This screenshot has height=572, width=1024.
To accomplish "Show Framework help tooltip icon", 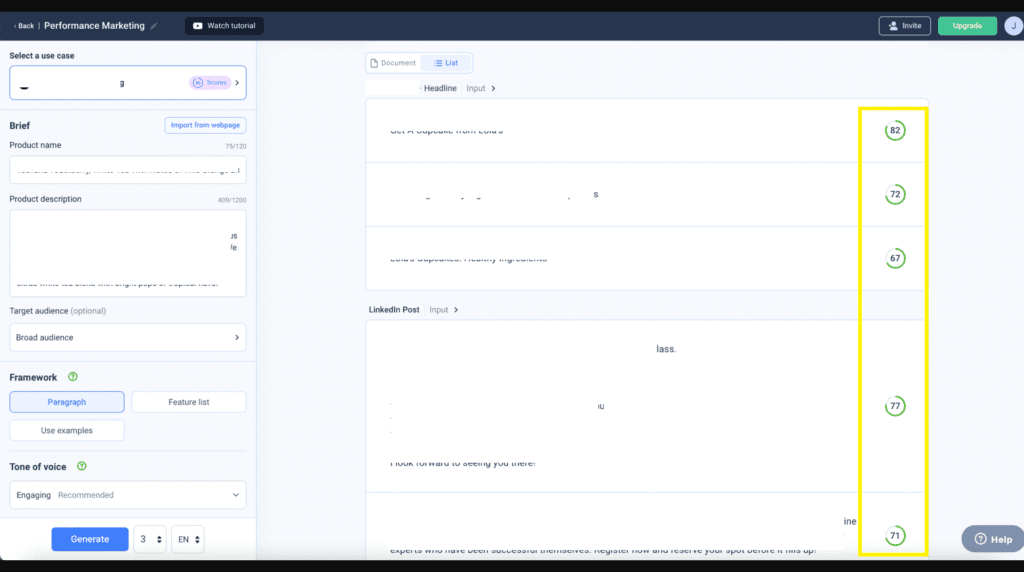I will tap(73, 377).
